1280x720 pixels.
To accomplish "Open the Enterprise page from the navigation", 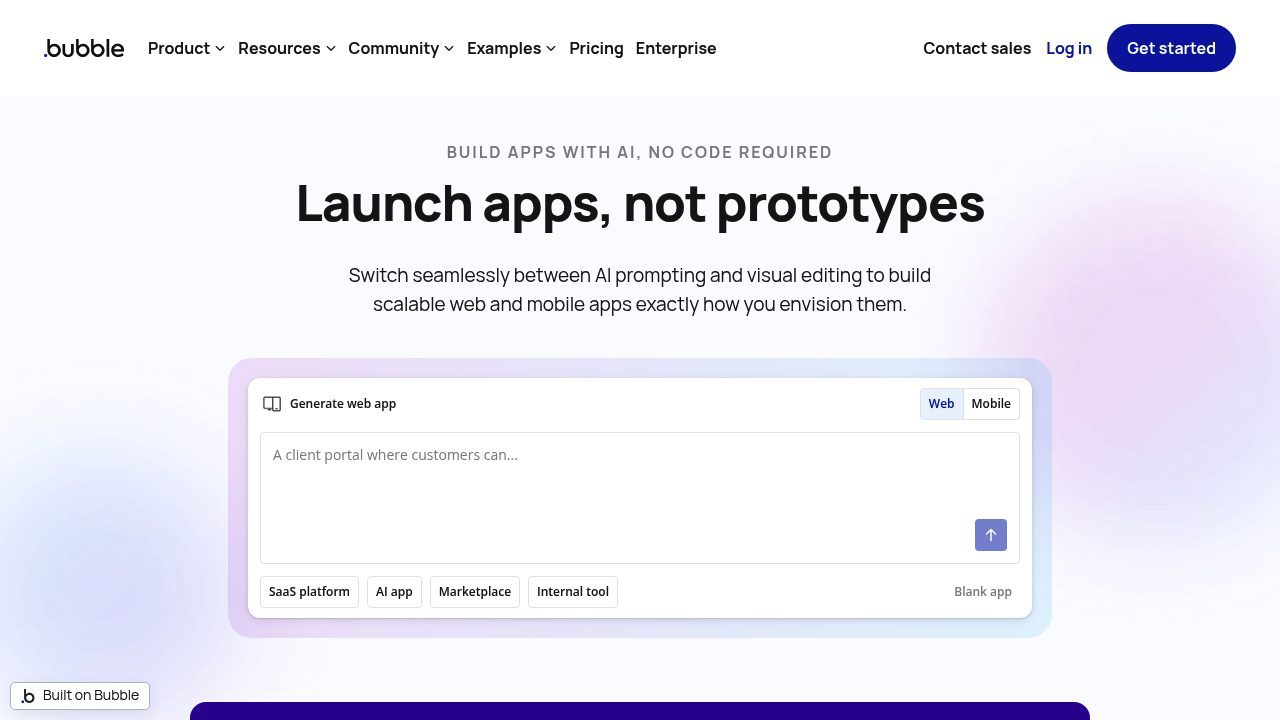I will click(x=676, y=48).
